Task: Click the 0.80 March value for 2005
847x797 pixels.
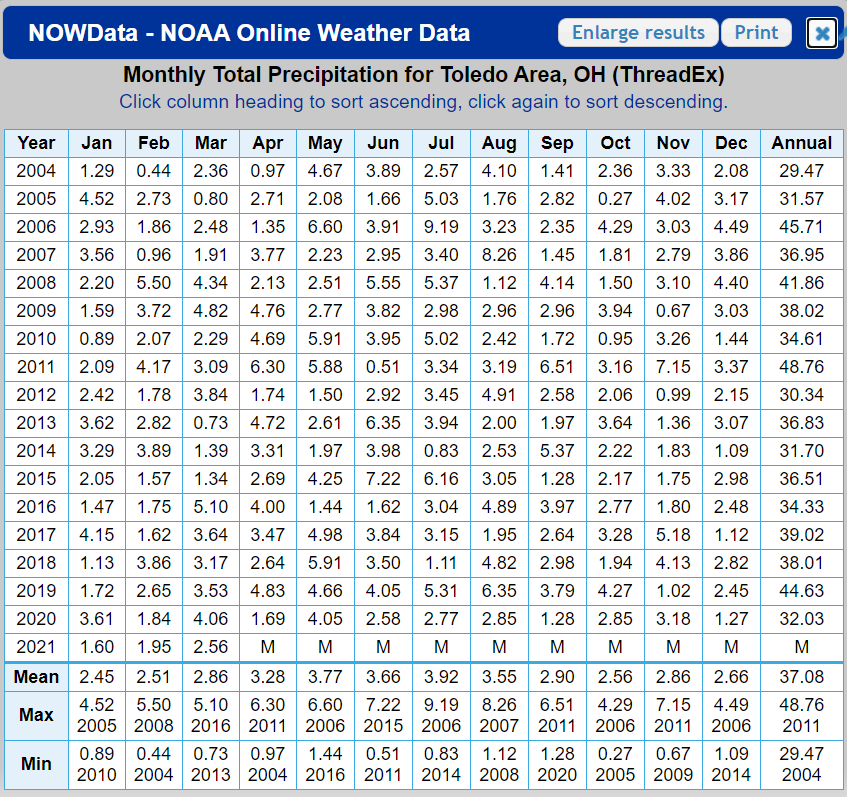Action: 211,199
